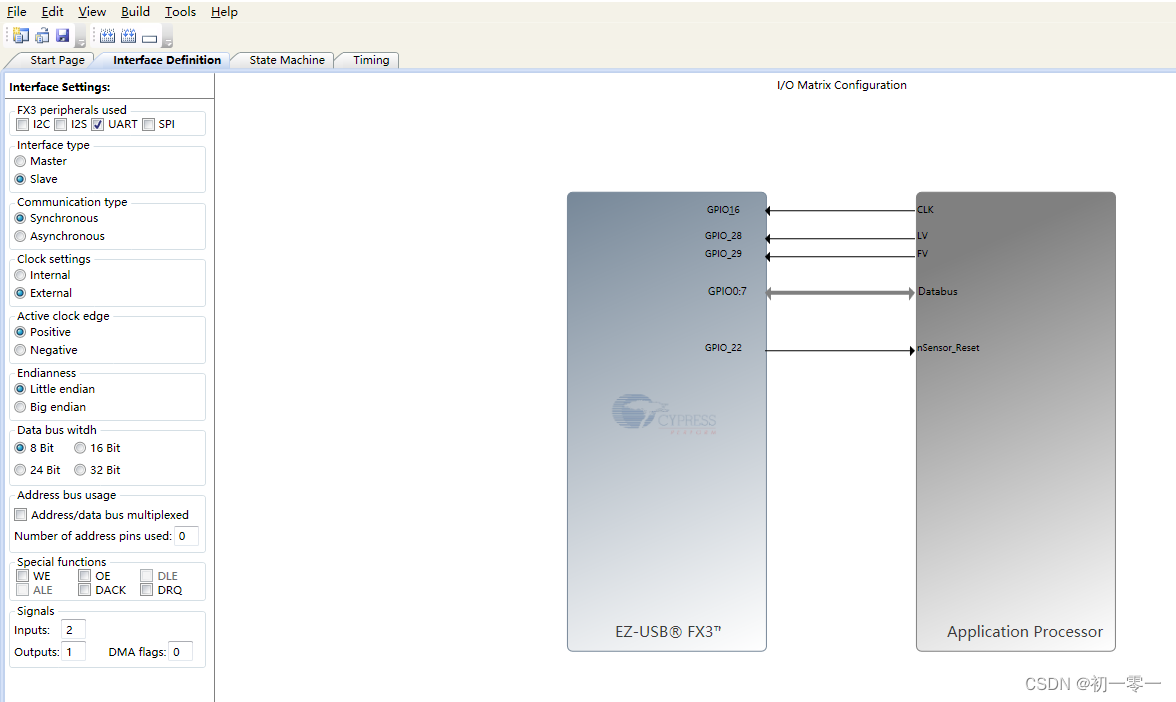Open the Build menu
The image size is (1176, 702).
(135, 11)
